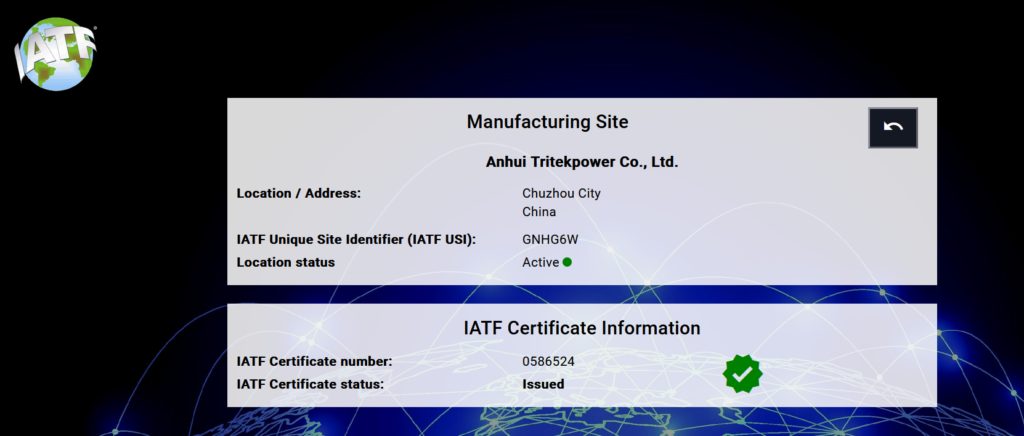Image resolution: width=1024 pixels, height=436 pixels.
Task: Select the Manufacturing Site heading
Action: pos(547,121)
